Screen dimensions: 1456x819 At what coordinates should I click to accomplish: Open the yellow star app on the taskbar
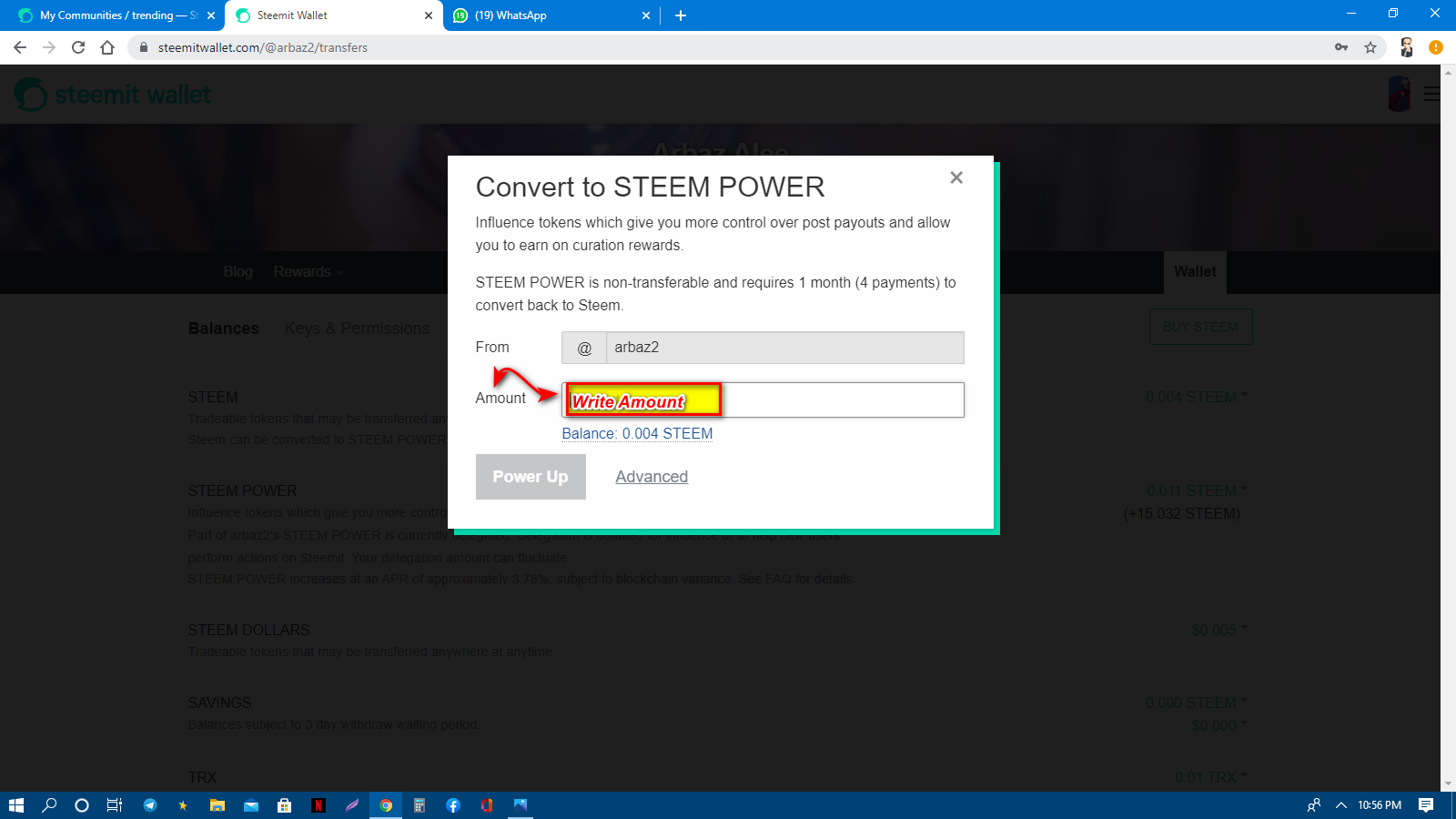pos(183,805)
